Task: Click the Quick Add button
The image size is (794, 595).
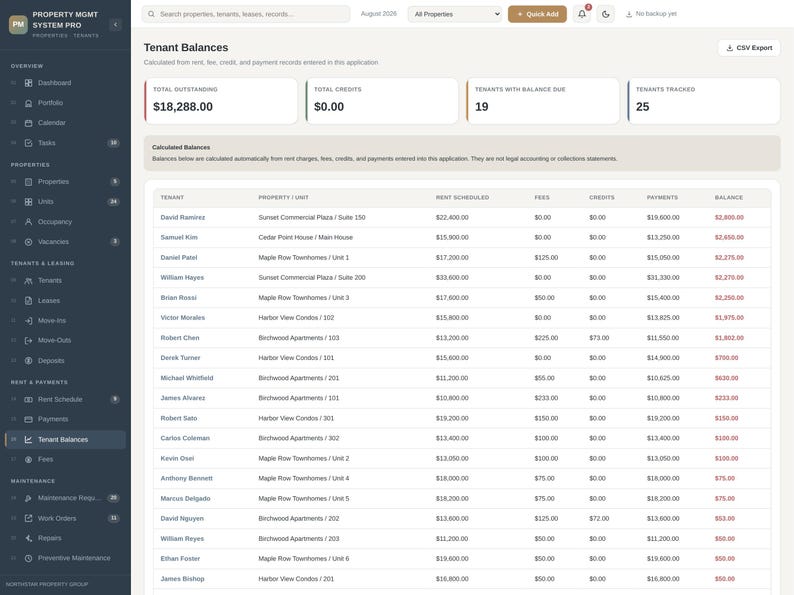Action: [x=537, y=14]
